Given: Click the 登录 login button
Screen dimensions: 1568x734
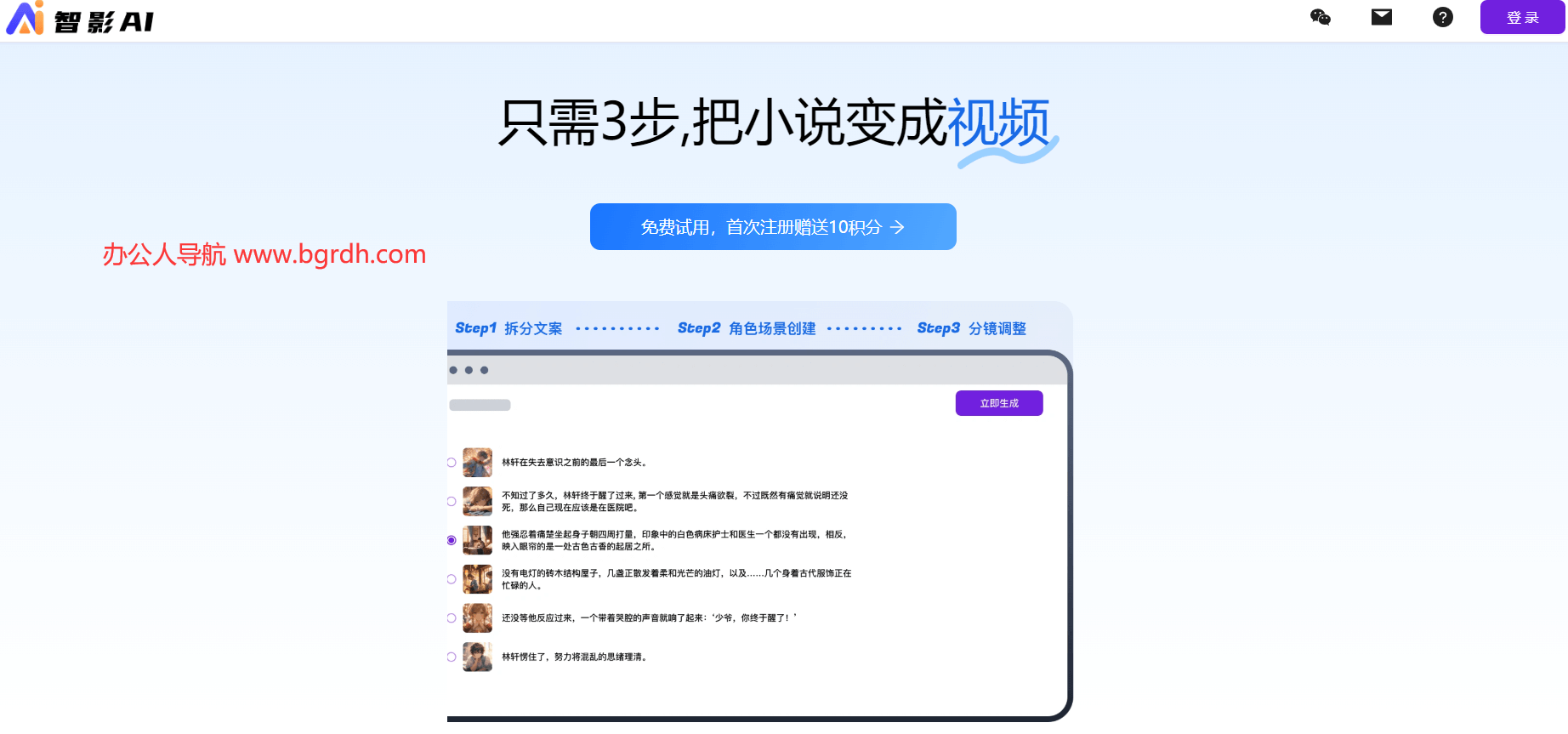Looking at the screenshot, I should coord(1522,17).
